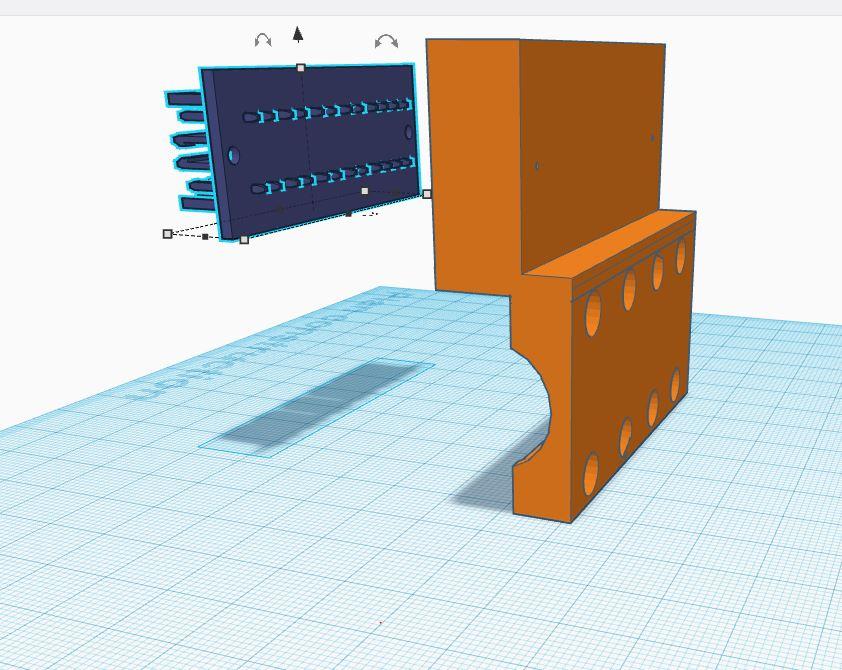Click the white height handle on the blue part's top edge
842x670 pixels.
301,68
